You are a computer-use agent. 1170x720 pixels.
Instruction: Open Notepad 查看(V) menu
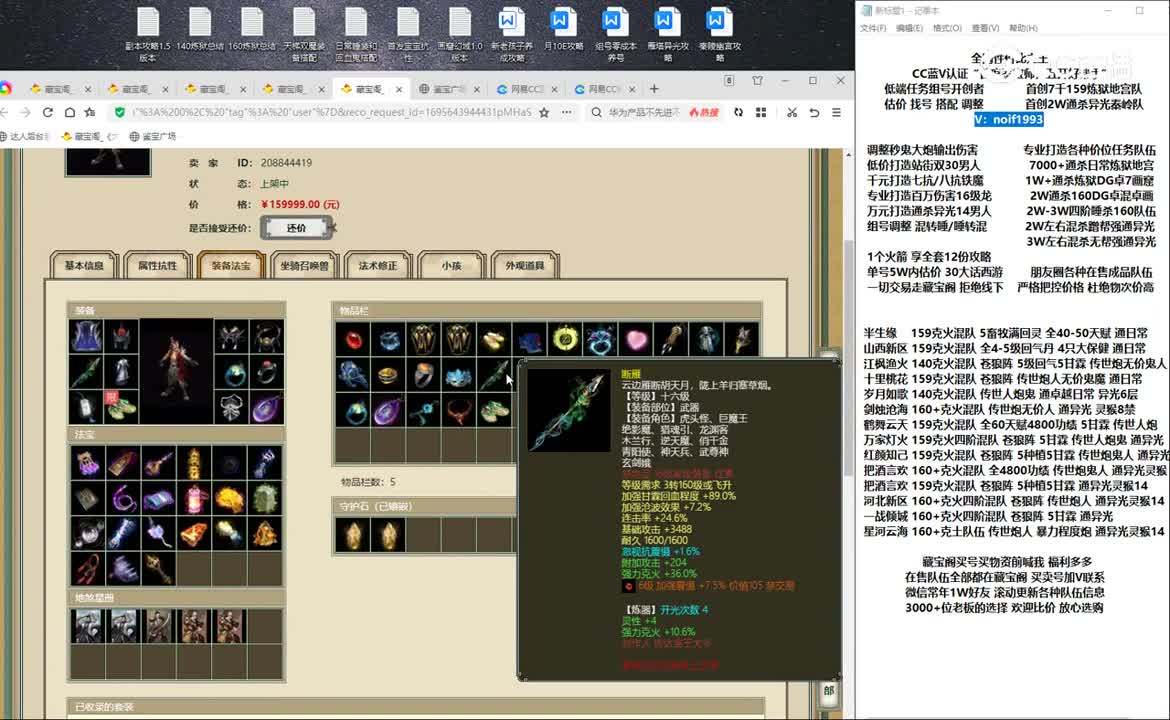(x=985, y=28)
